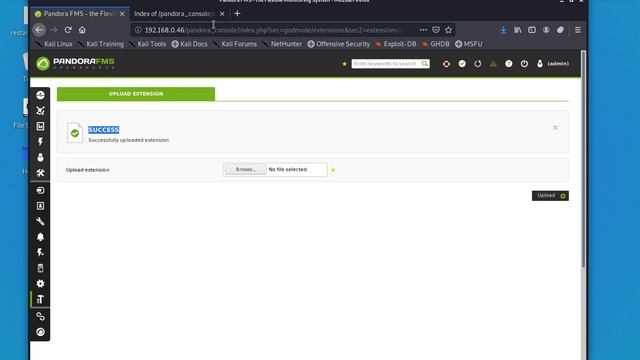
Task: Select the Upload Extension tab
Action: [136, 94]
